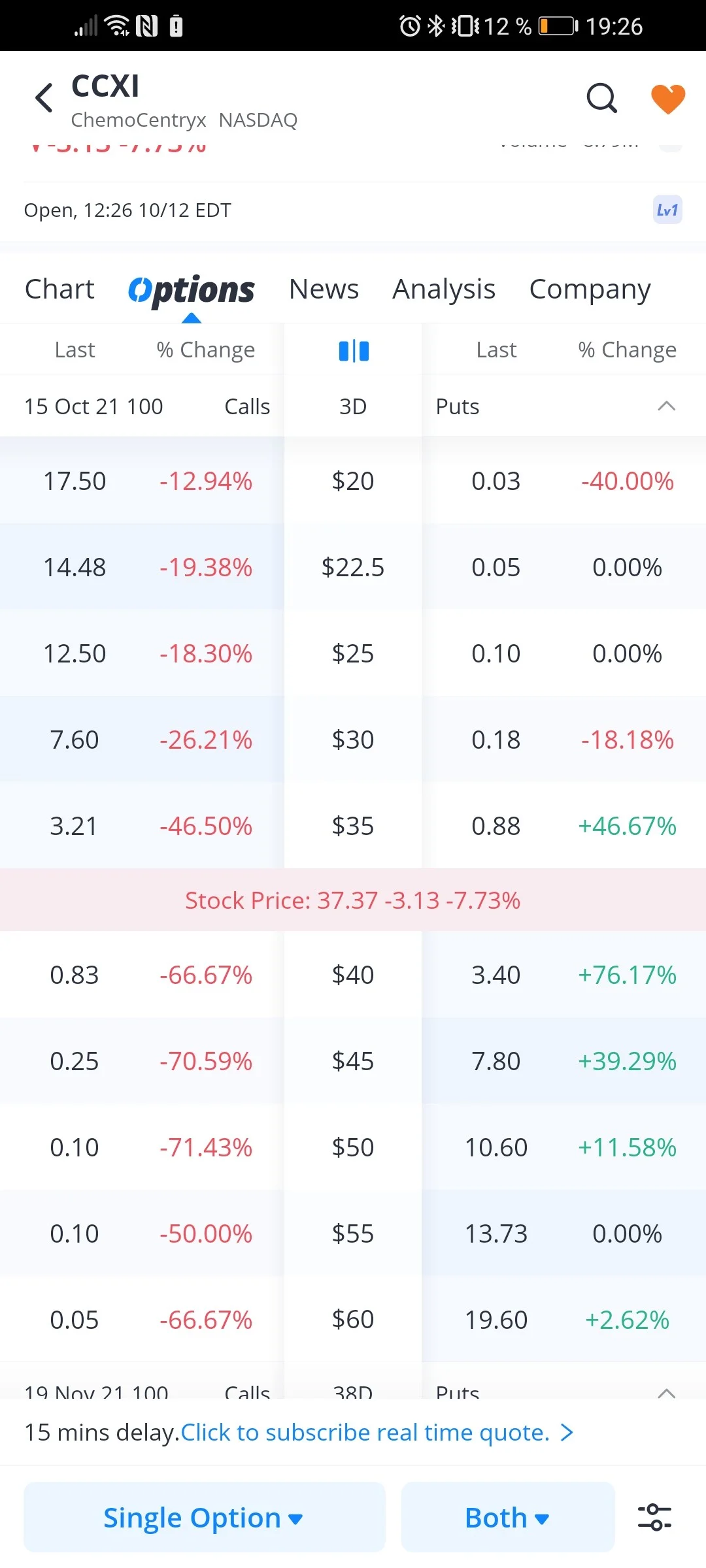This screenshot has width=706, height=1568.
Task: Select the $40 strike call at 0.83
Action: pos(142,975)
